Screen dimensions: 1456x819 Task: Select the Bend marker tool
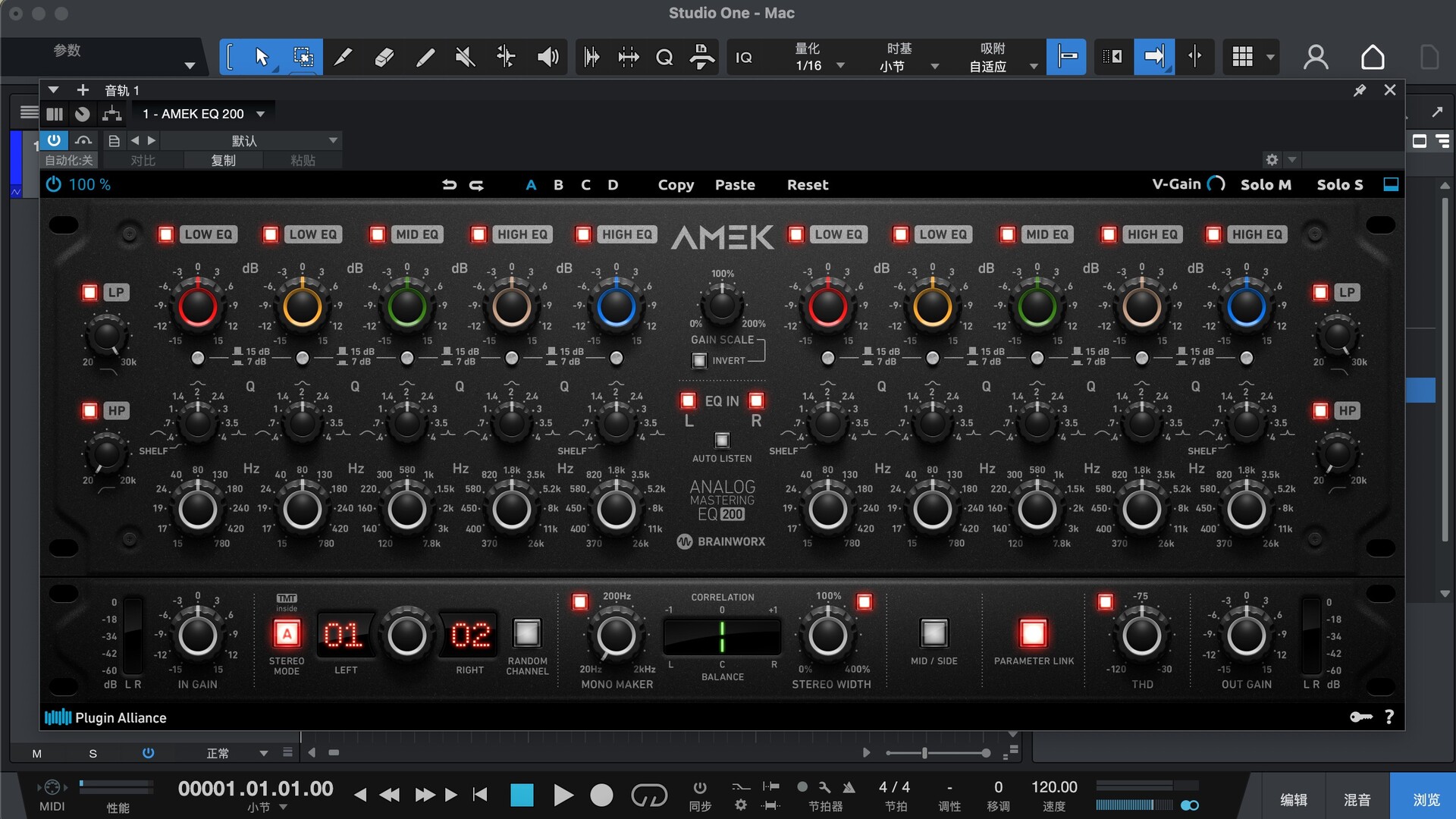click(506, 57)
